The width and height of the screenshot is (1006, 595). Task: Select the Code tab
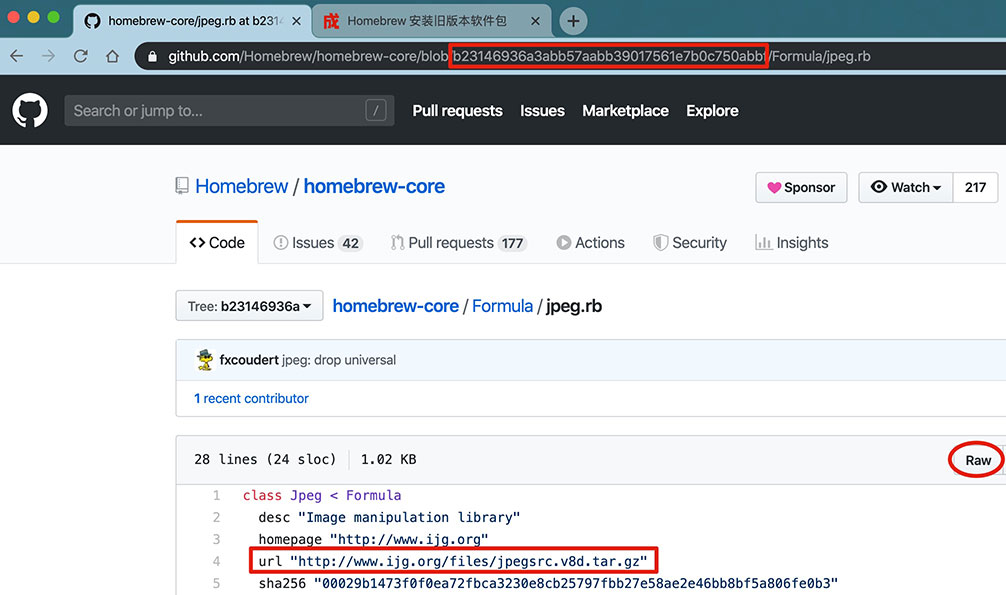[217, 243]
